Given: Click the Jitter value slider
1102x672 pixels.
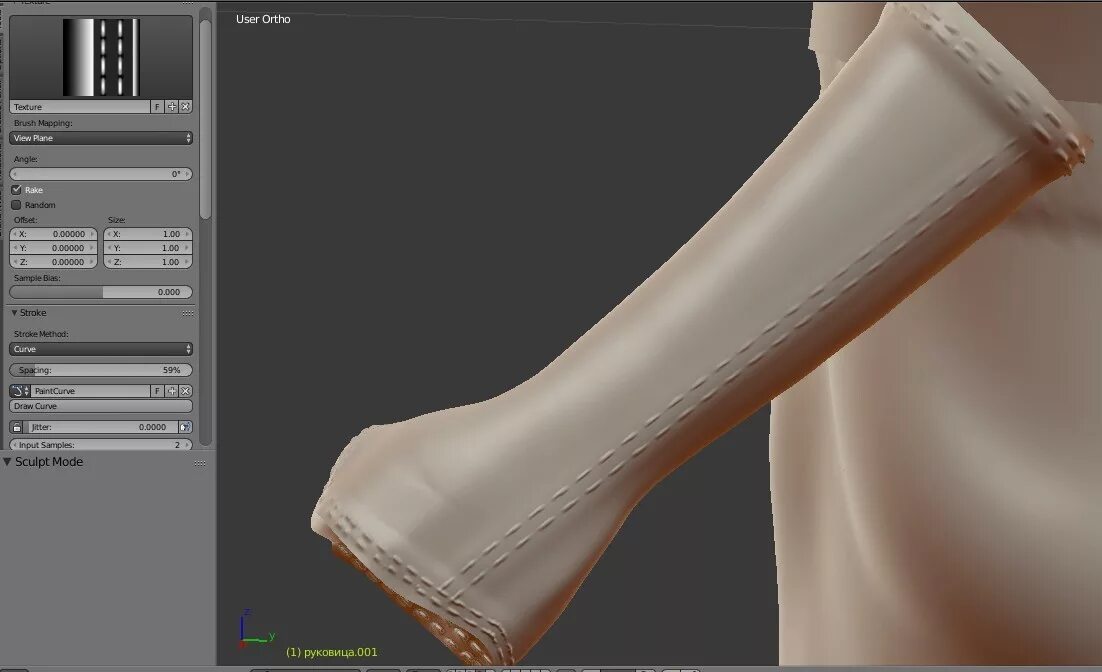Looking at the screenshot, I should (101, 427).
